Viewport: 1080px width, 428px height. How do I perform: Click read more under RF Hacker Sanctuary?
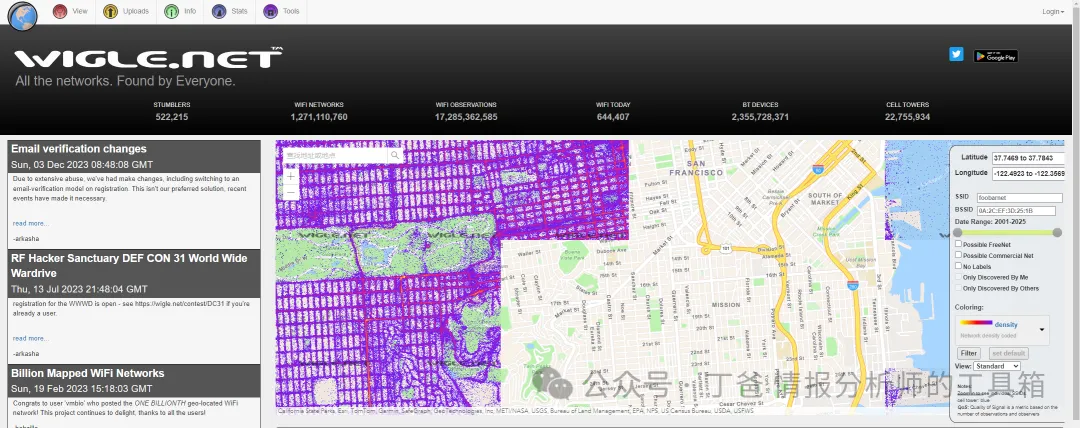(30, 338)
